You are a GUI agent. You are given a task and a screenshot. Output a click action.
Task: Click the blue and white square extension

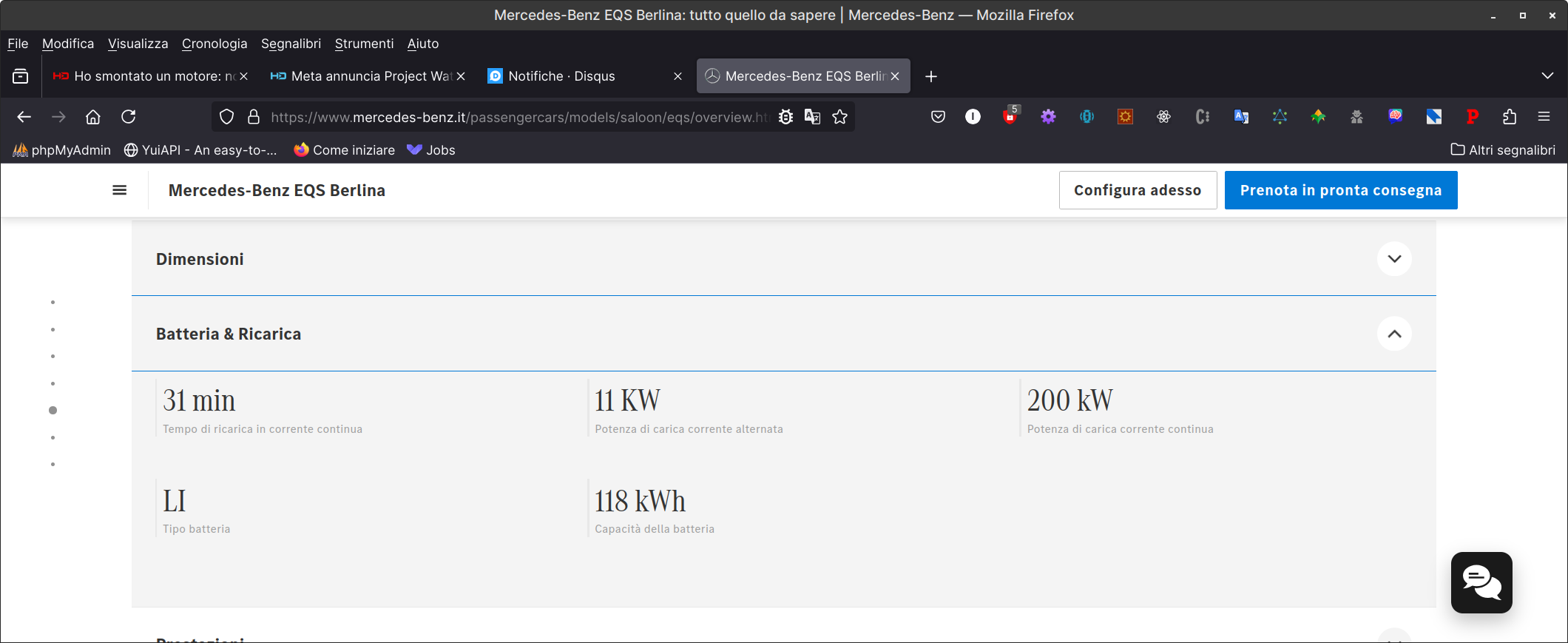[1433, 116]
